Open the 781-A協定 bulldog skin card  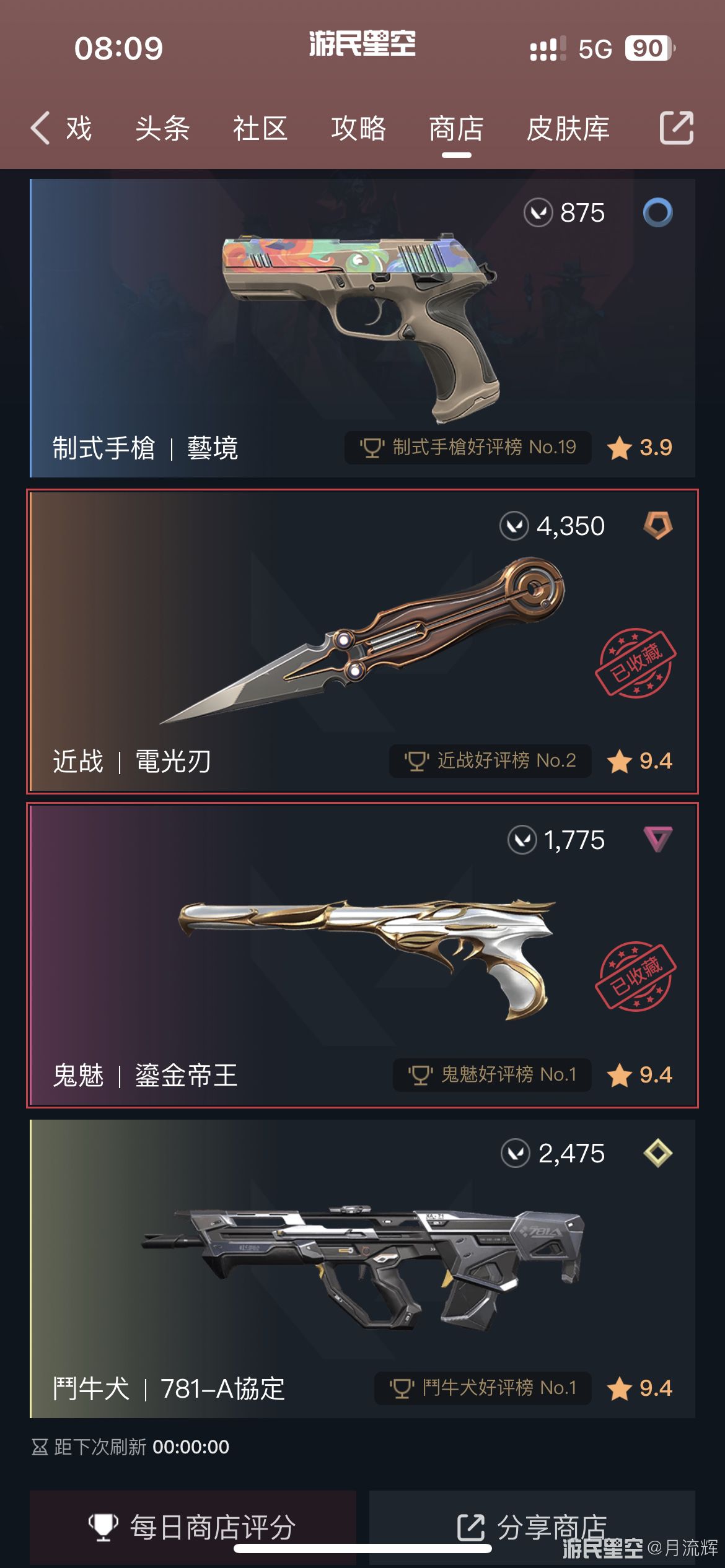click(x=362, y=1269)
